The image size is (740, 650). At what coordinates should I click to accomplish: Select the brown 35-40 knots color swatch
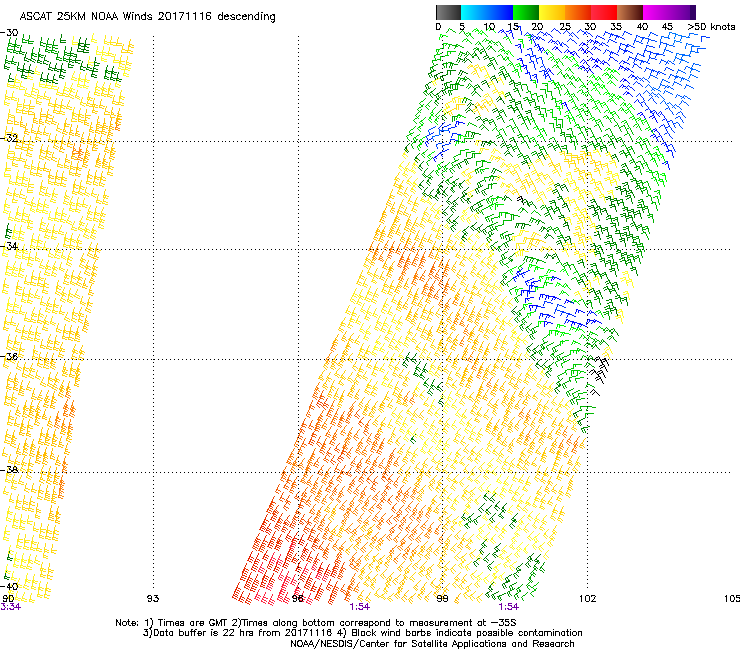point(630,12)
